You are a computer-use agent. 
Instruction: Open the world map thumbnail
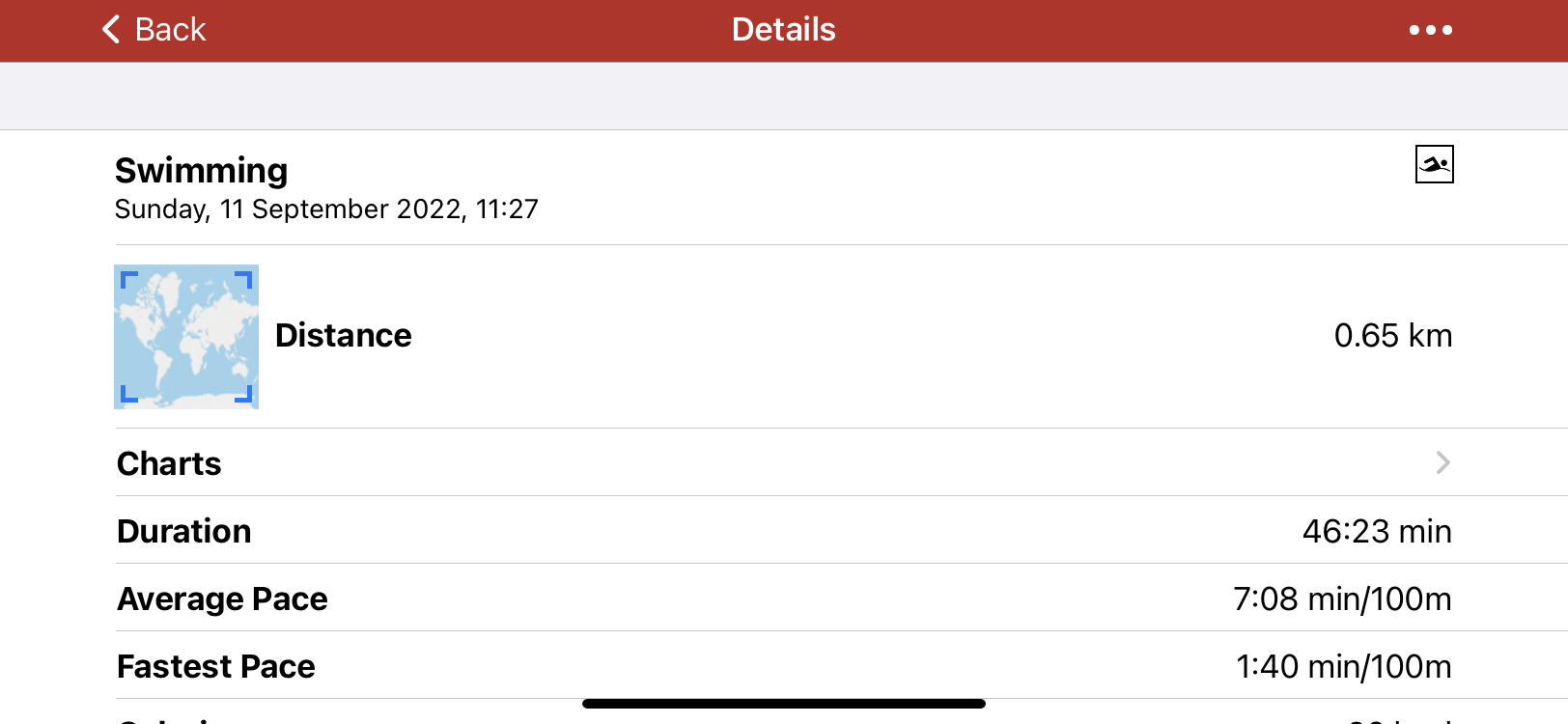click(186, 337)
